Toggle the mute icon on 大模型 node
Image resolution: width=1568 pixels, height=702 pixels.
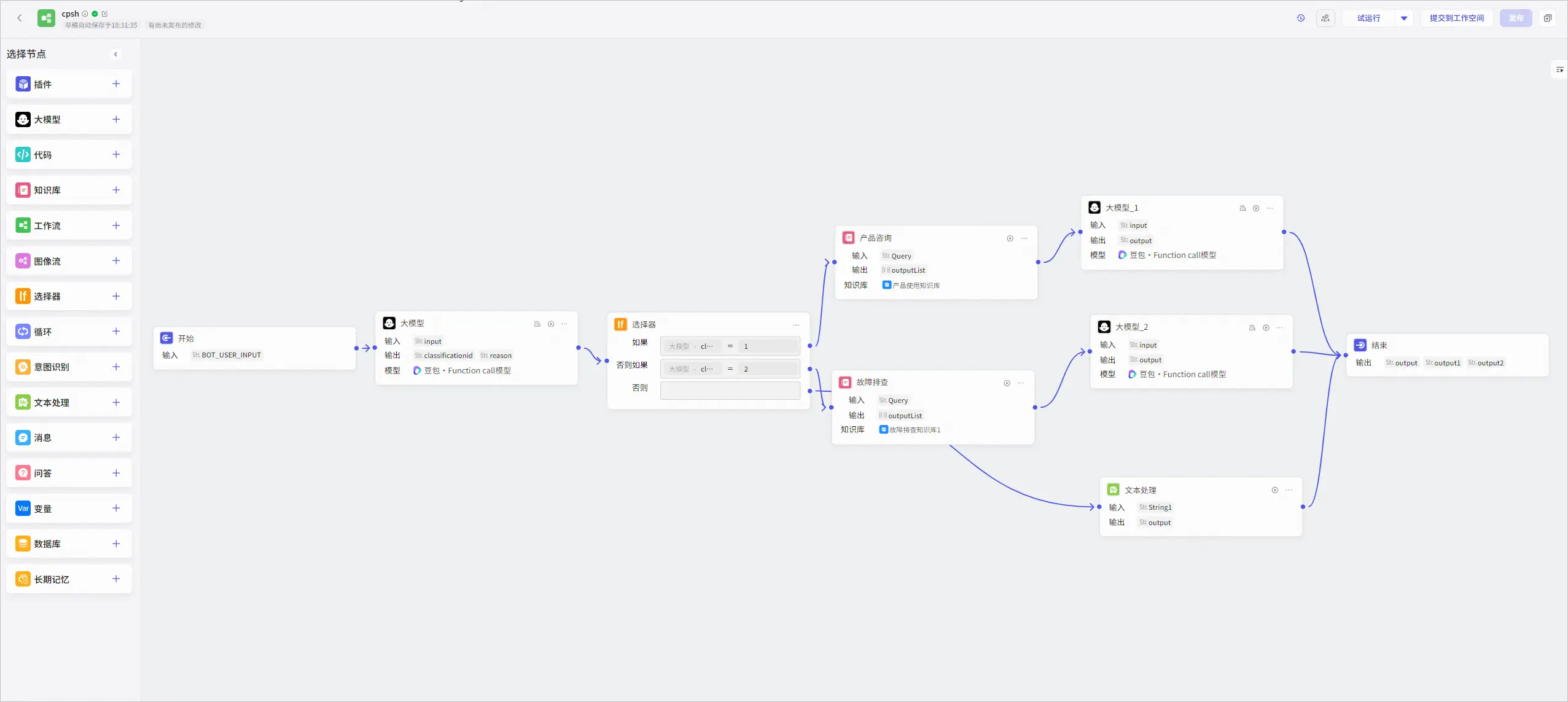(537, 324)
